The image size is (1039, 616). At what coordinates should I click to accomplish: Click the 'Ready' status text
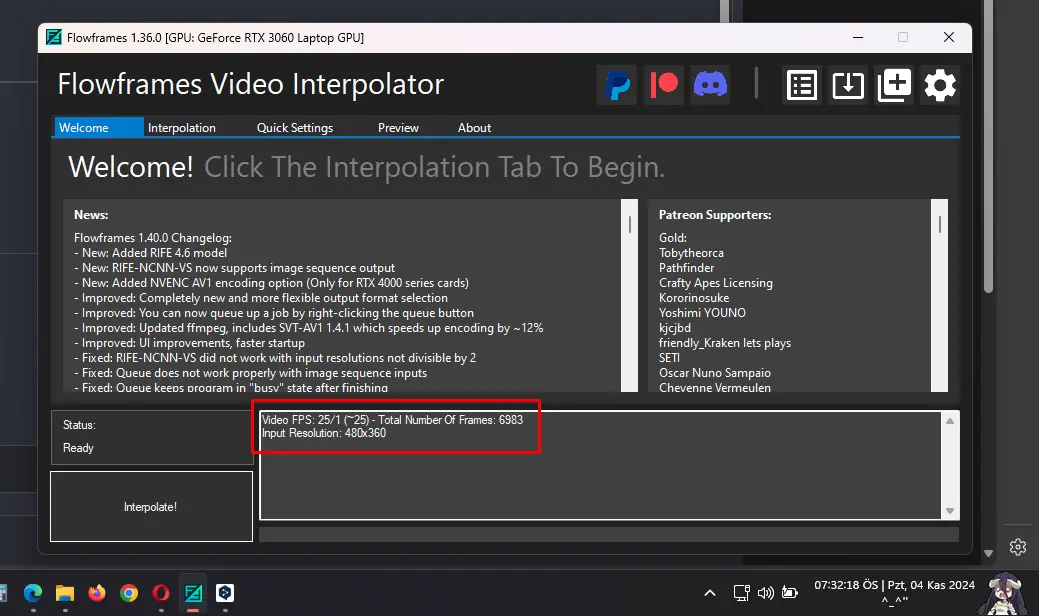pyautogui.click(x=78, y=448)
